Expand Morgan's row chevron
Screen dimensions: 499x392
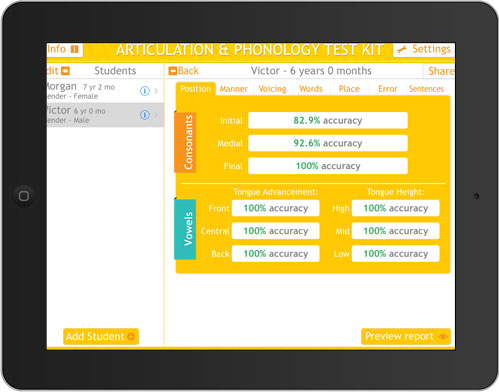[156, 91]
